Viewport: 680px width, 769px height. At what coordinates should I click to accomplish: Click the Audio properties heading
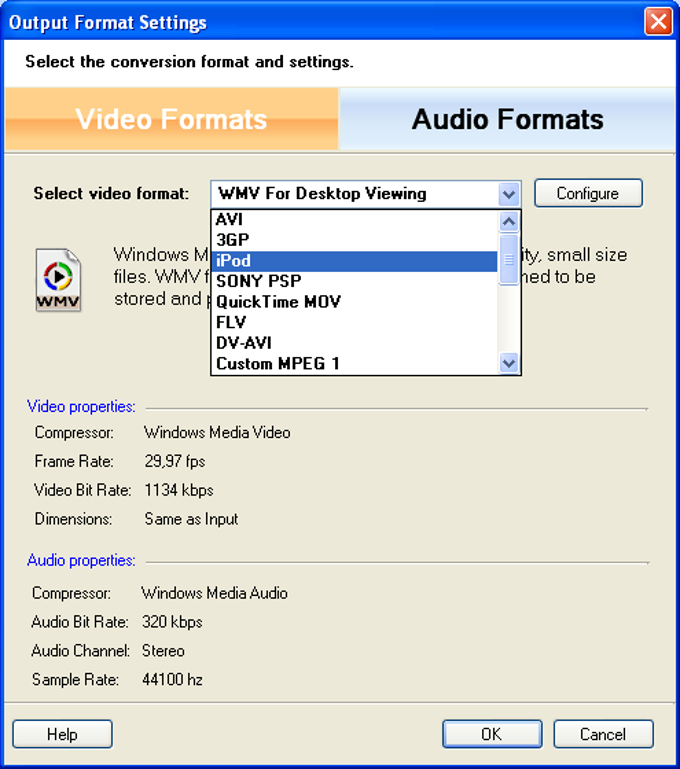pos(81,560)
